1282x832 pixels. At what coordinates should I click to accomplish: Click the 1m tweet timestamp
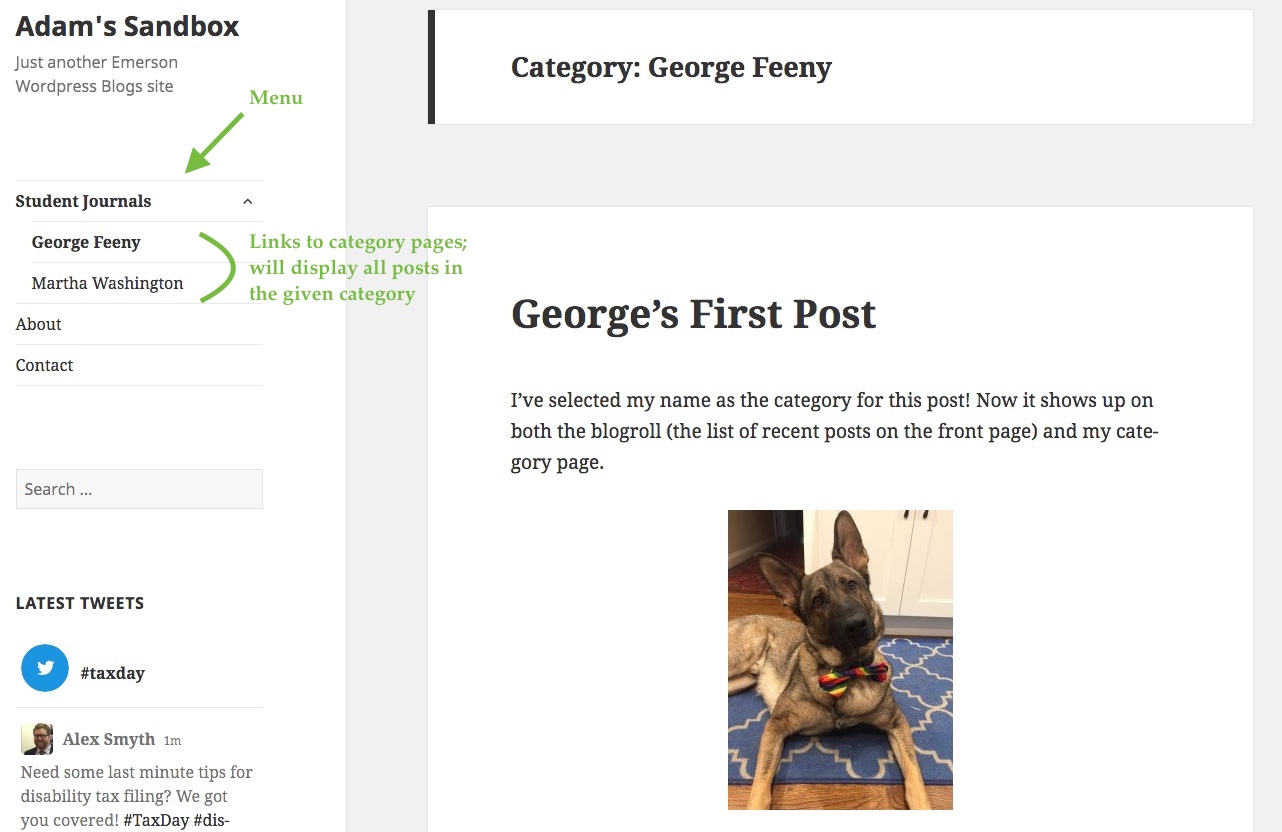(x=173, y=740)
